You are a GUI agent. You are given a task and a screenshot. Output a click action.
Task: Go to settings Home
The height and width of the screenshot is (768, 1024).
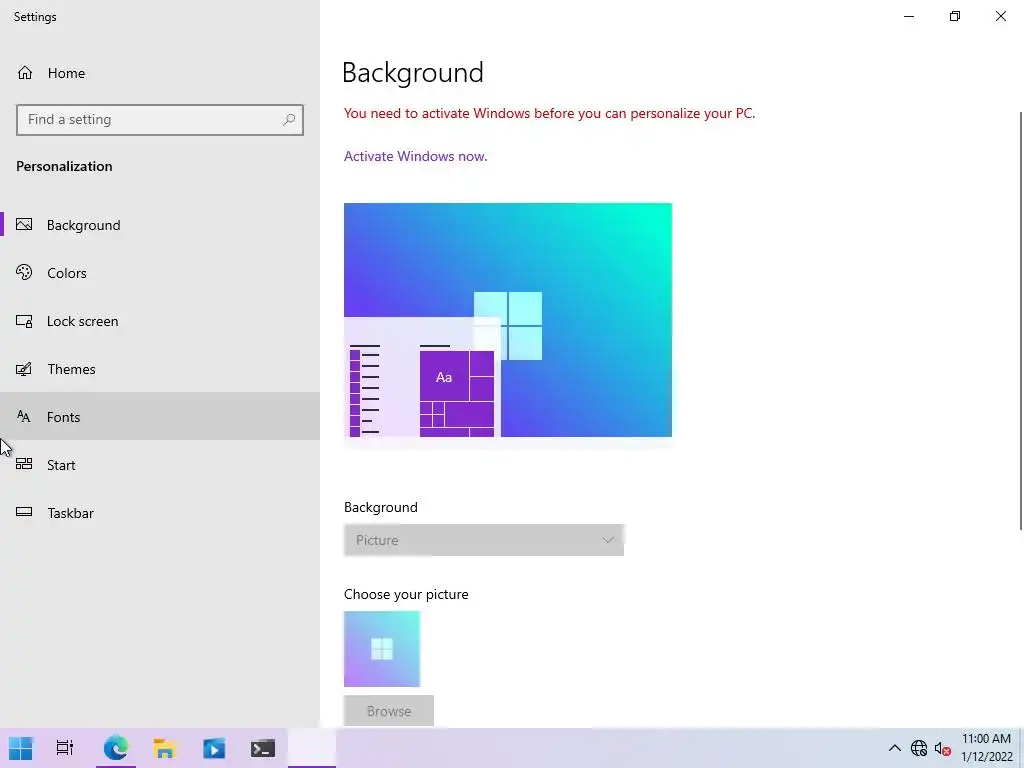tap(160, 72)
